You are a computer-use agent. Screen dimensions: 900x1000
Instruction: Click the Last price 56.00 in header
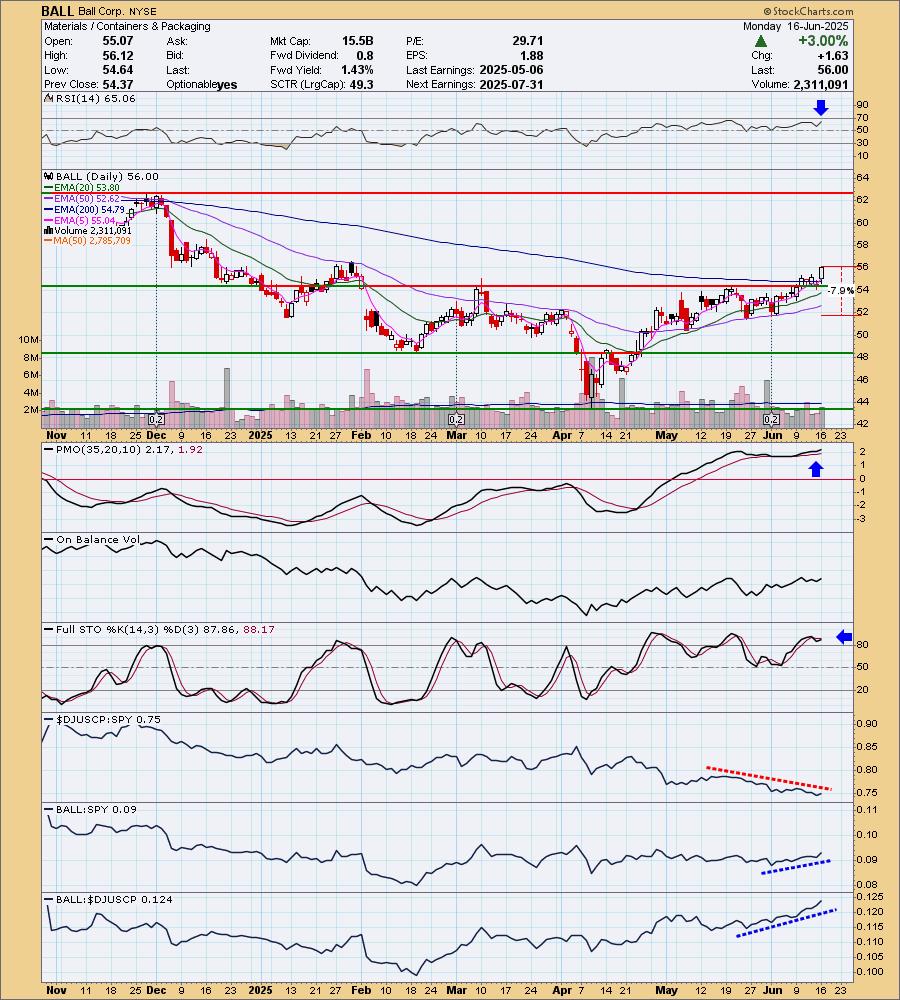pyautogui.click(x=833, y=70)
